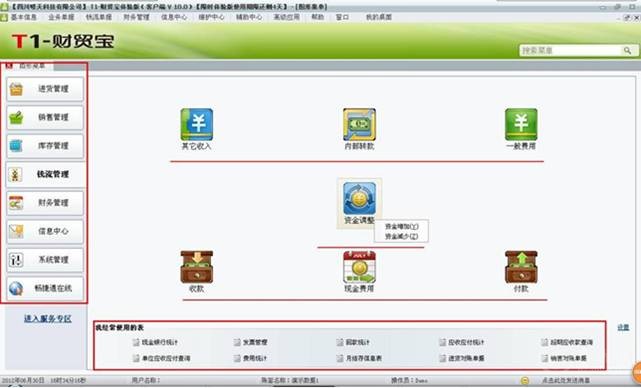Click the search magnifier icon
The width and height of the screenshot is (641, 388).
click(x=627, y=50)
